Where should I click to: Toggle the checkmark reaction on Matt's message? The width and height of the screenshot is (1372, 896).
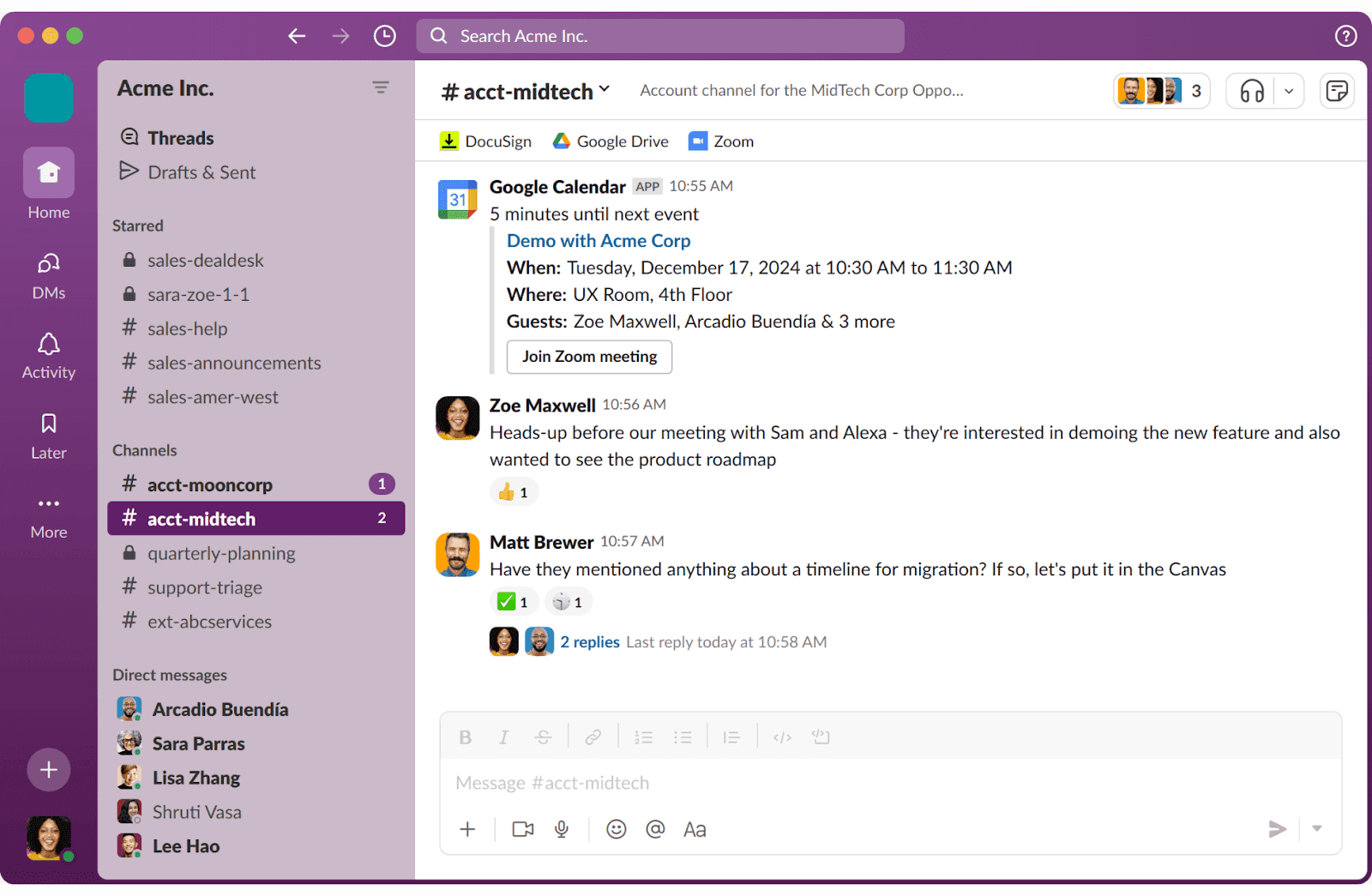(x=514, y=601)
